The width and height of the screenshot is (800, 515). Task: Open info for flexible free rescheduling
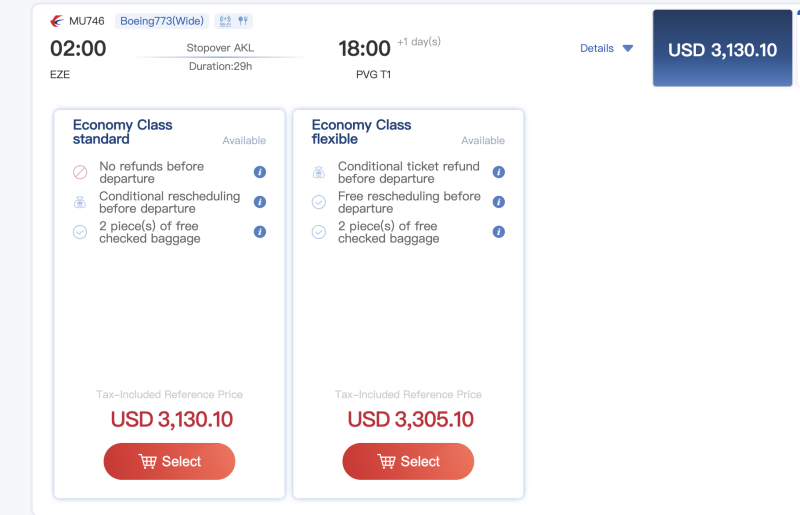[x=499, y=202]
